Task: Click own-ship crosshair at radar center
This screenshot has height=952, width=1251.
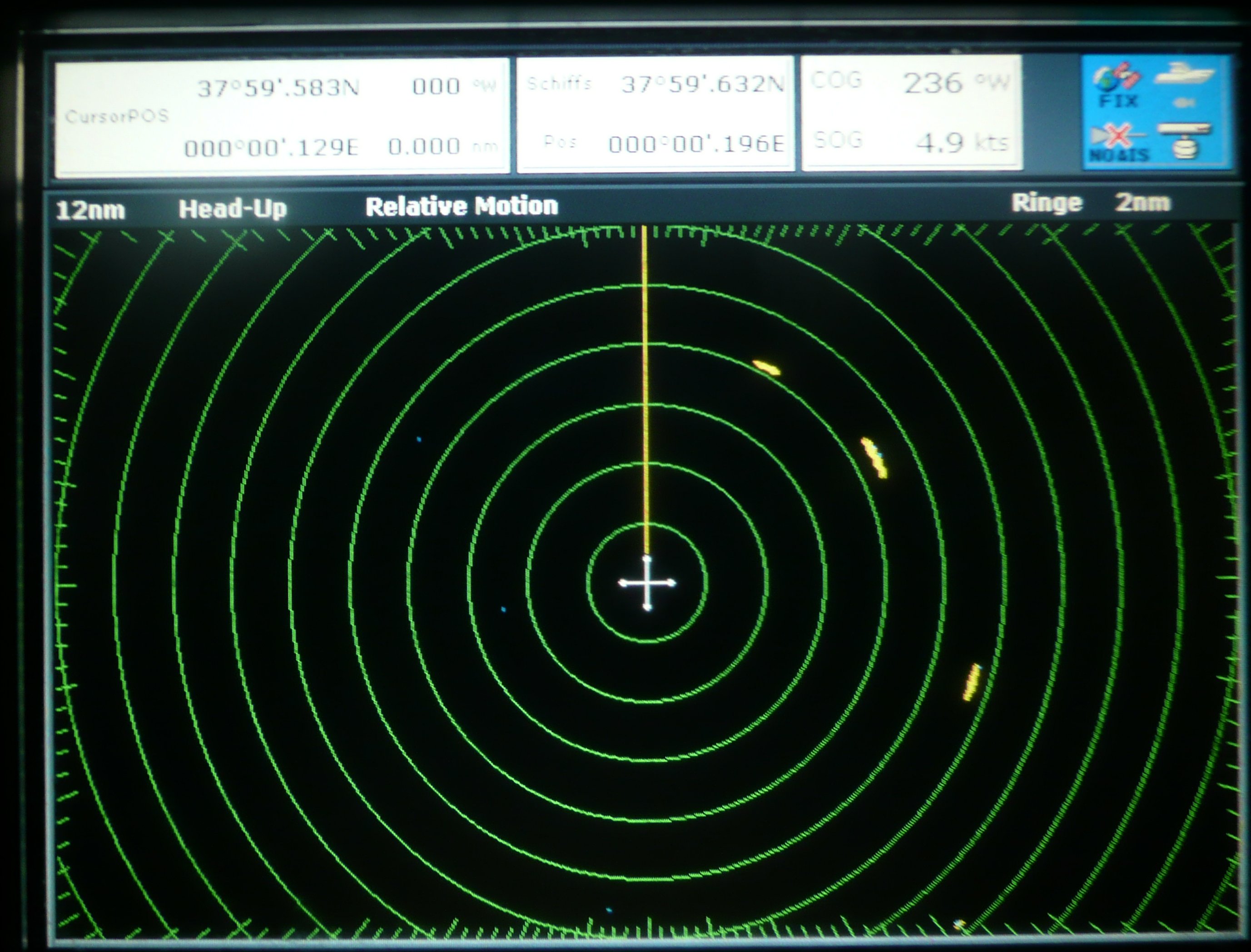Action: point(647,583)
